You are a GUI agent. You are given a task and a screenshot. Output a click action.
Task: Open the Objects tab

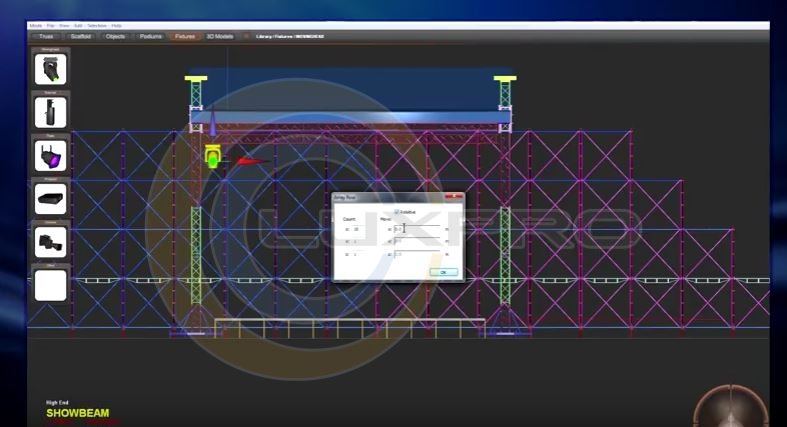click(115, 36)
